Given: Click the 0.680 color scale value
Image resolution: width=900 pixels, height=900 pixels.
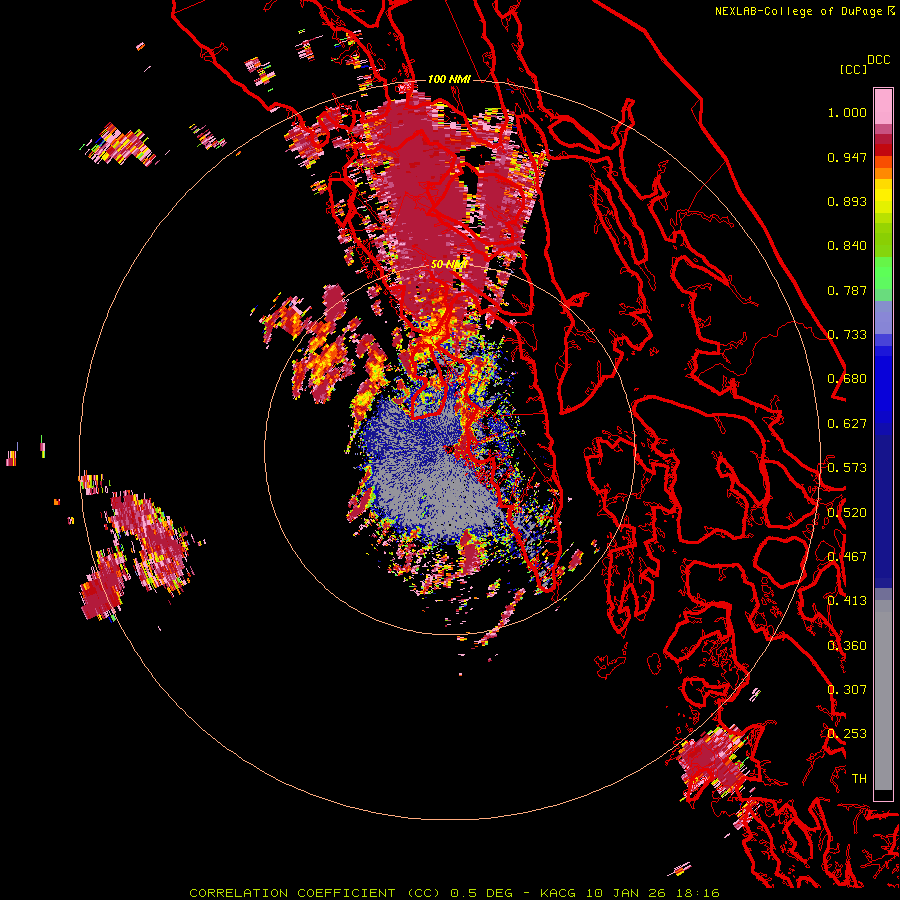Looking at the screenshot, I should click(x=847, y=379).
